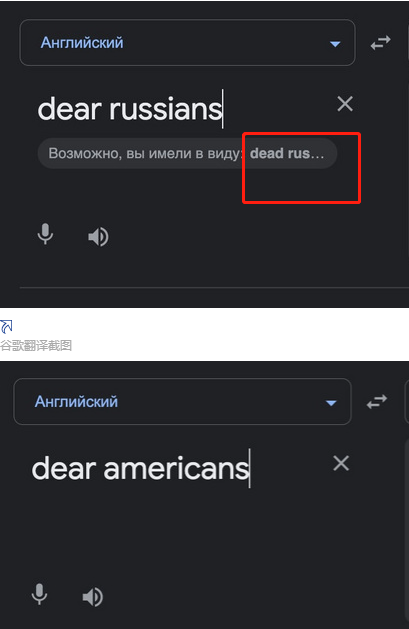The height and width of the screenshot is (629, 409).
Task: Open the bottom "Английский" language selector
Action: point(182,402)
